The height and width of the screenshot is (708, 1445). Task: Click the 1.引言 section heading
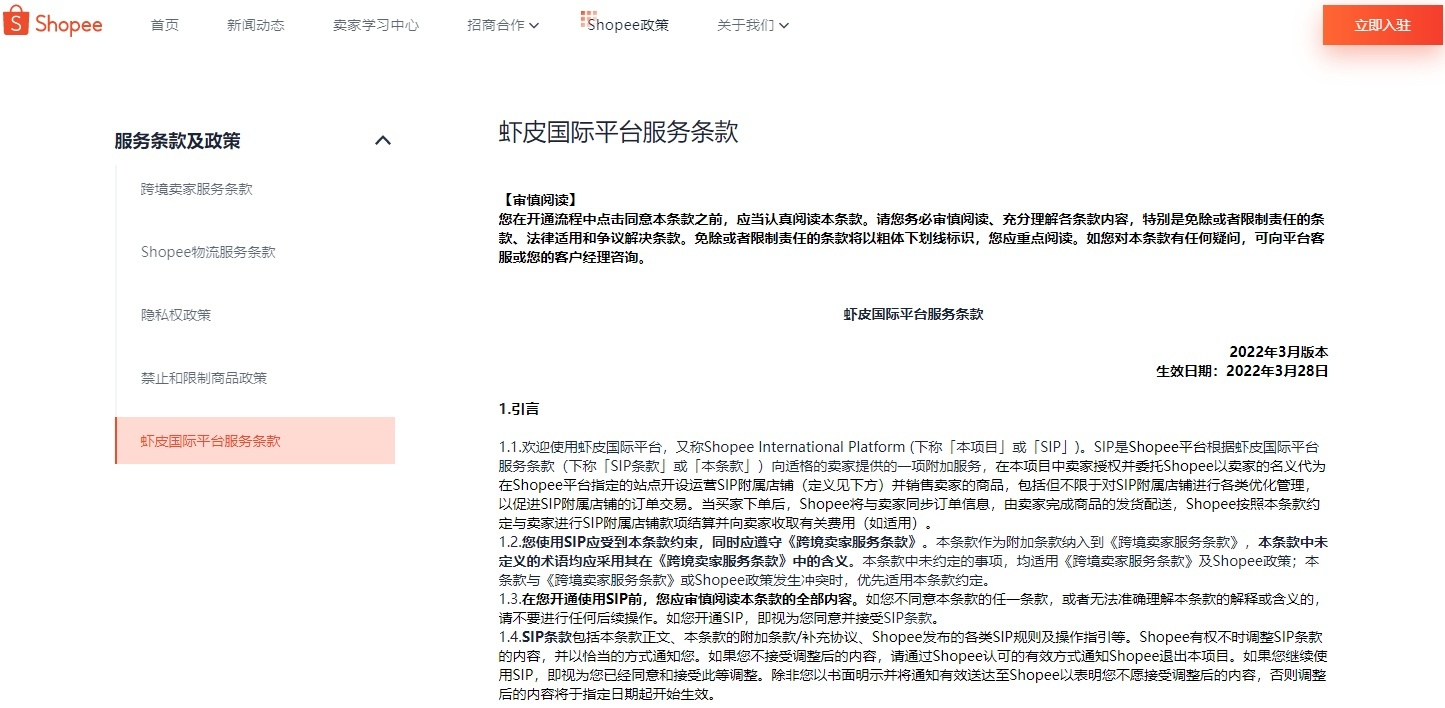(x=519, y=408)
